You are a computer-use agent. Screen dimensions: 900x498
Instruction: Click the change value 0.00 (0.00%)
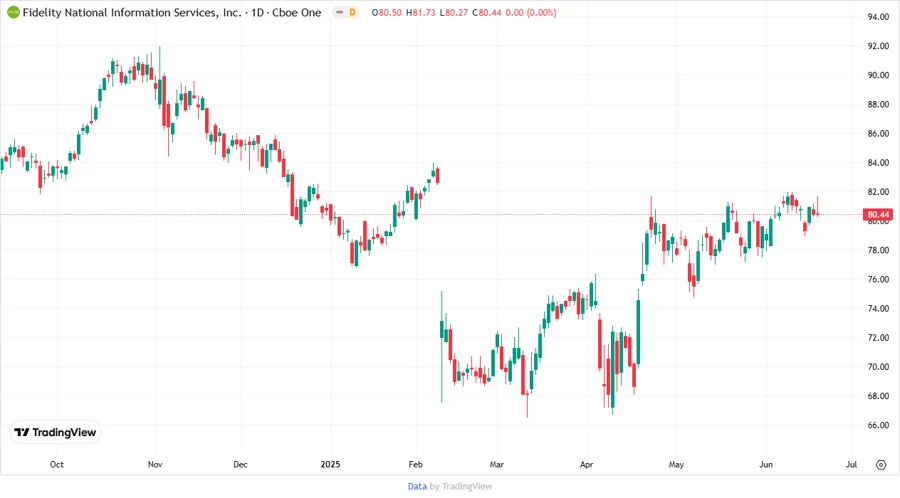[x=531, y=12]
